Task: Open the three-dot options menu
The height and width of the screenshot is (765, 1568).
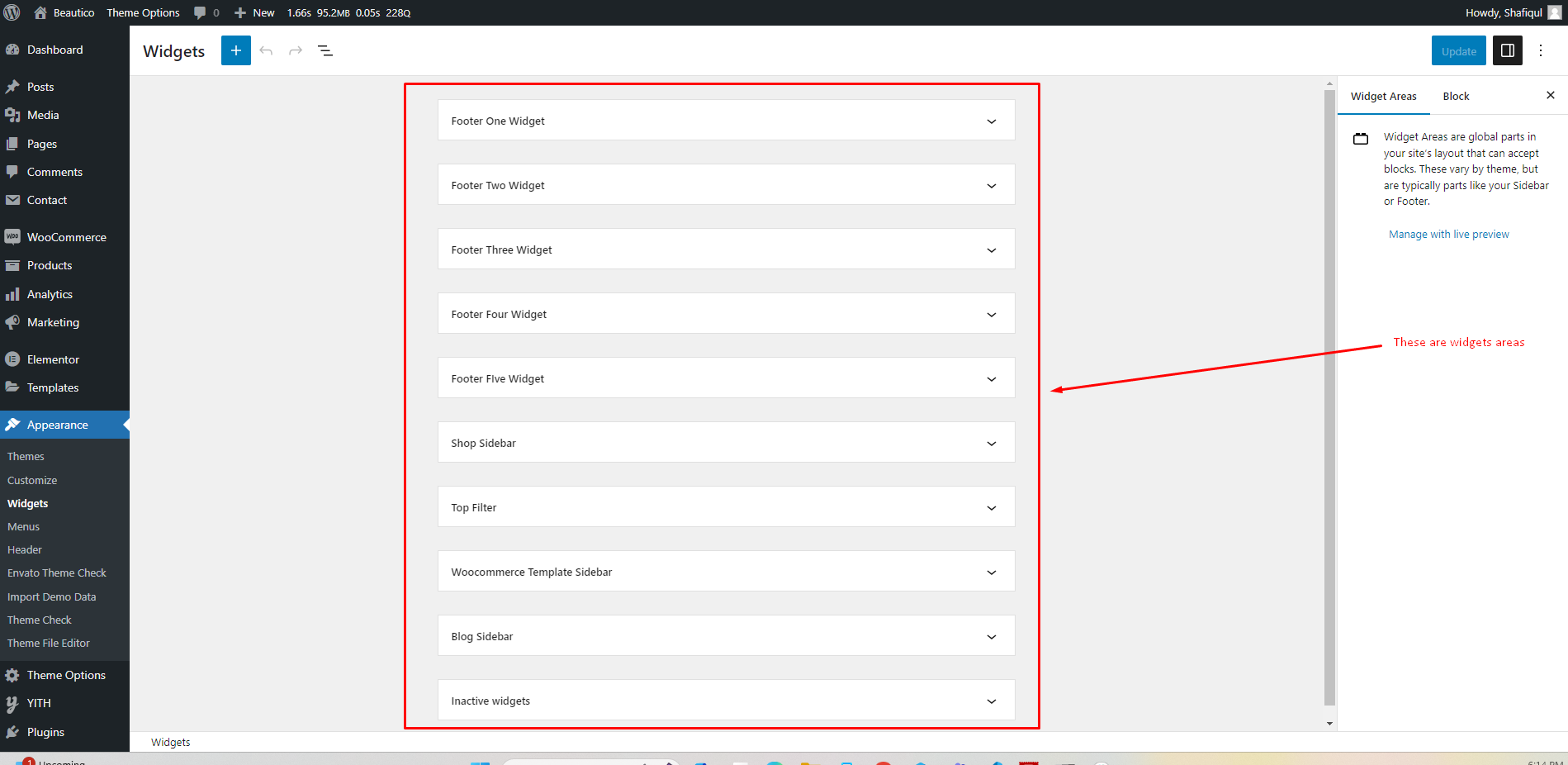Action: (1541, 50)
